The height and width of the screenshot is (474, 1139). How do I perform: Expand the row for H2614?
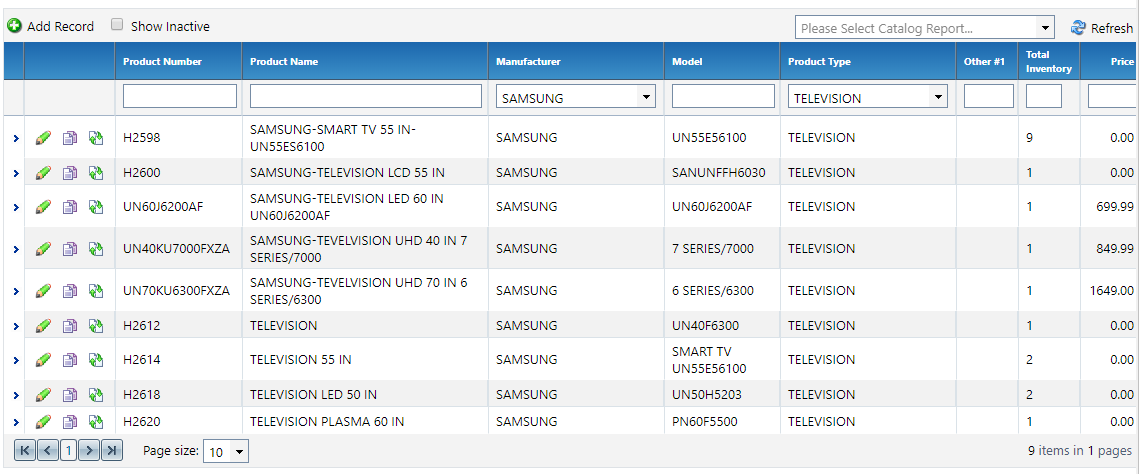[x=16, y=360]
